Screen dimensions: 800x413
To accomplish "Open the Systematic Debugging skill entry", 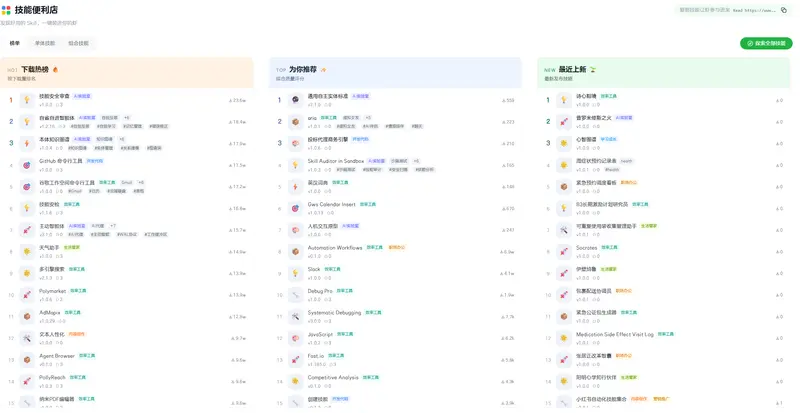I will click(x=395, y=317).
